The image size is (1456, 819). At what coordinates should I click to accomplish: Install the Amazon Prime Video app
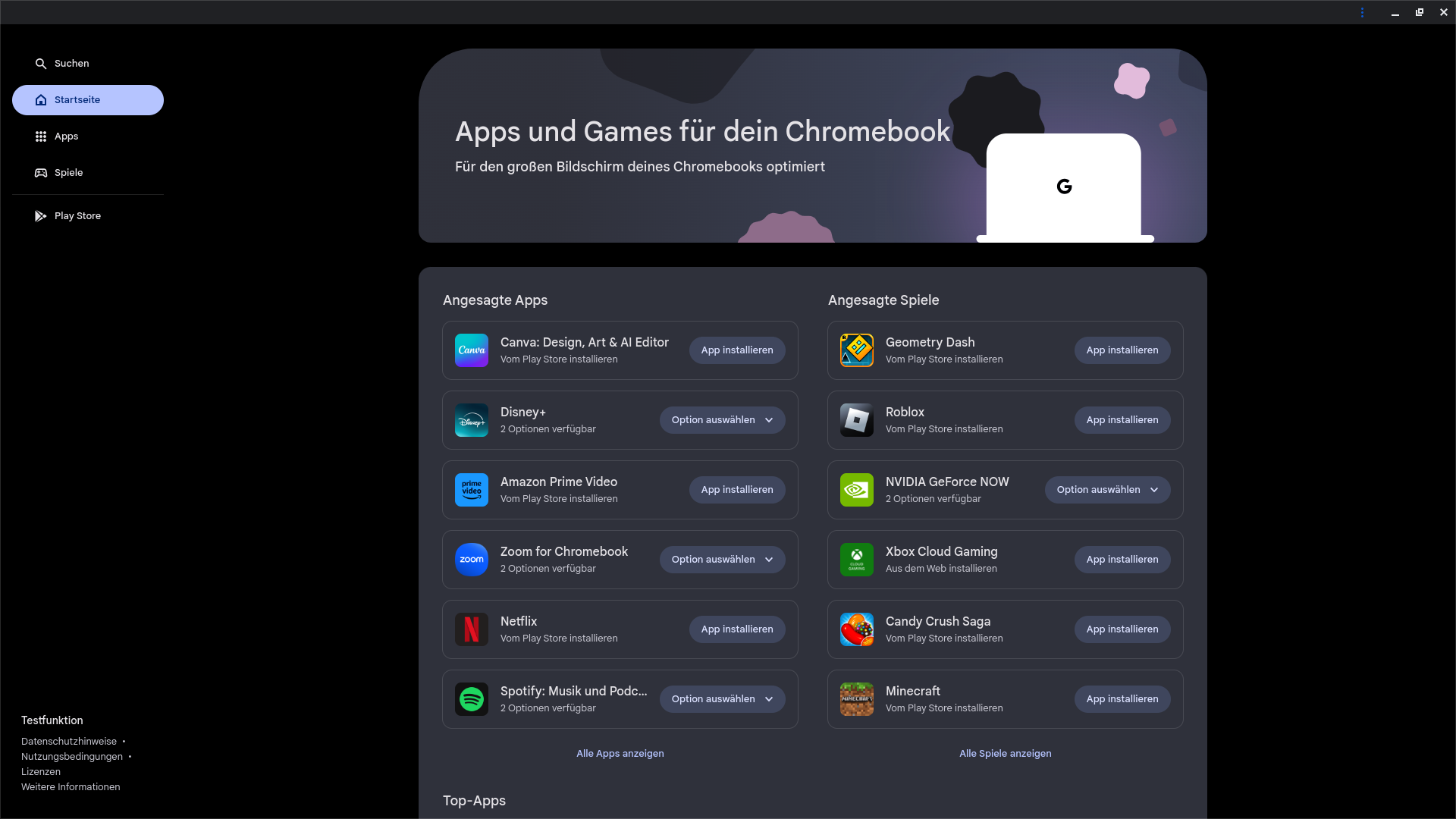[736, 490]
